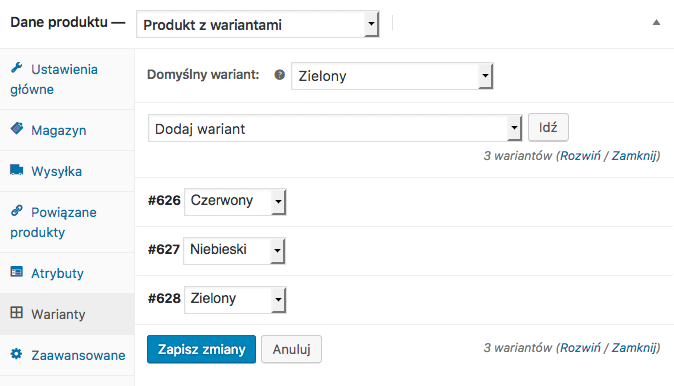Click the truck icon for Wysyłka

pos(17,170)
